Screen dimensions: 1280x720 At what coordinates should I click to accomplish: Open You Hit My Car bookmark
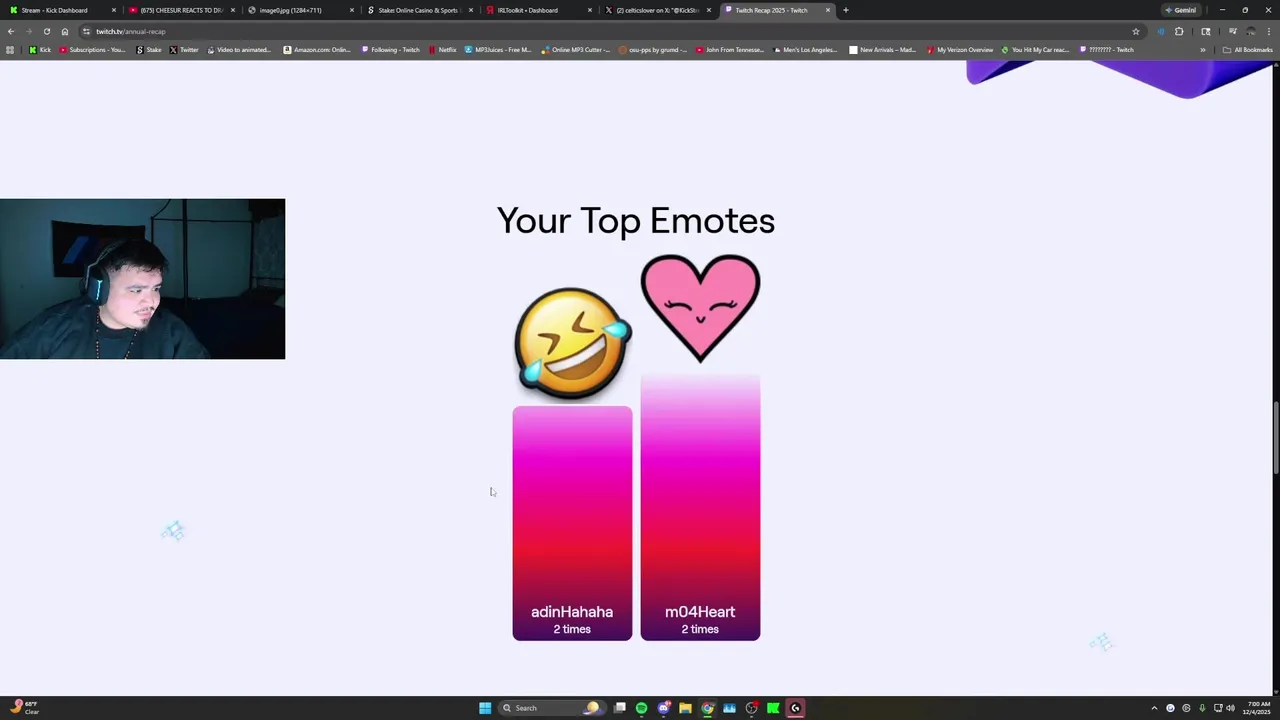[1036, 50]
